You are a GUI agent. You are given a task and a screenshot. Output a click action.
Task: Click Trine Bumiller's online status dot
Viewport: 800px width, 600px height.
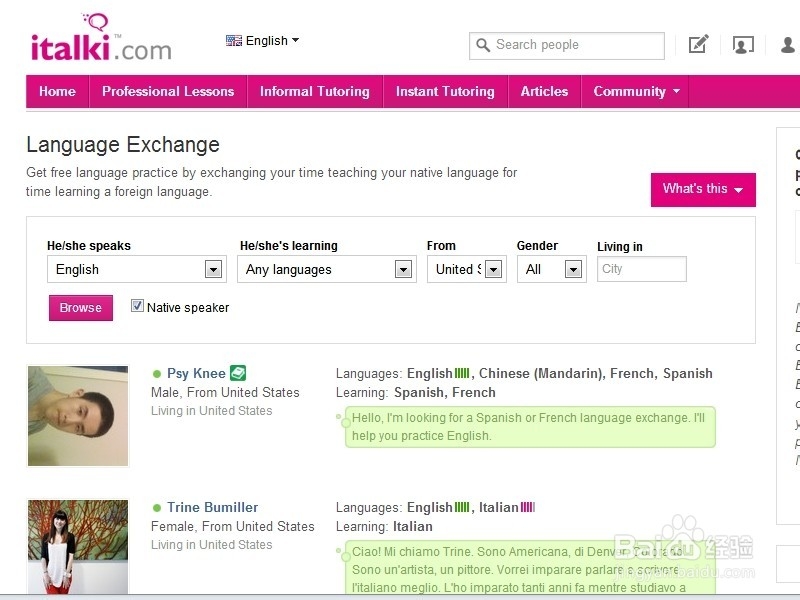tap(157, 508)
